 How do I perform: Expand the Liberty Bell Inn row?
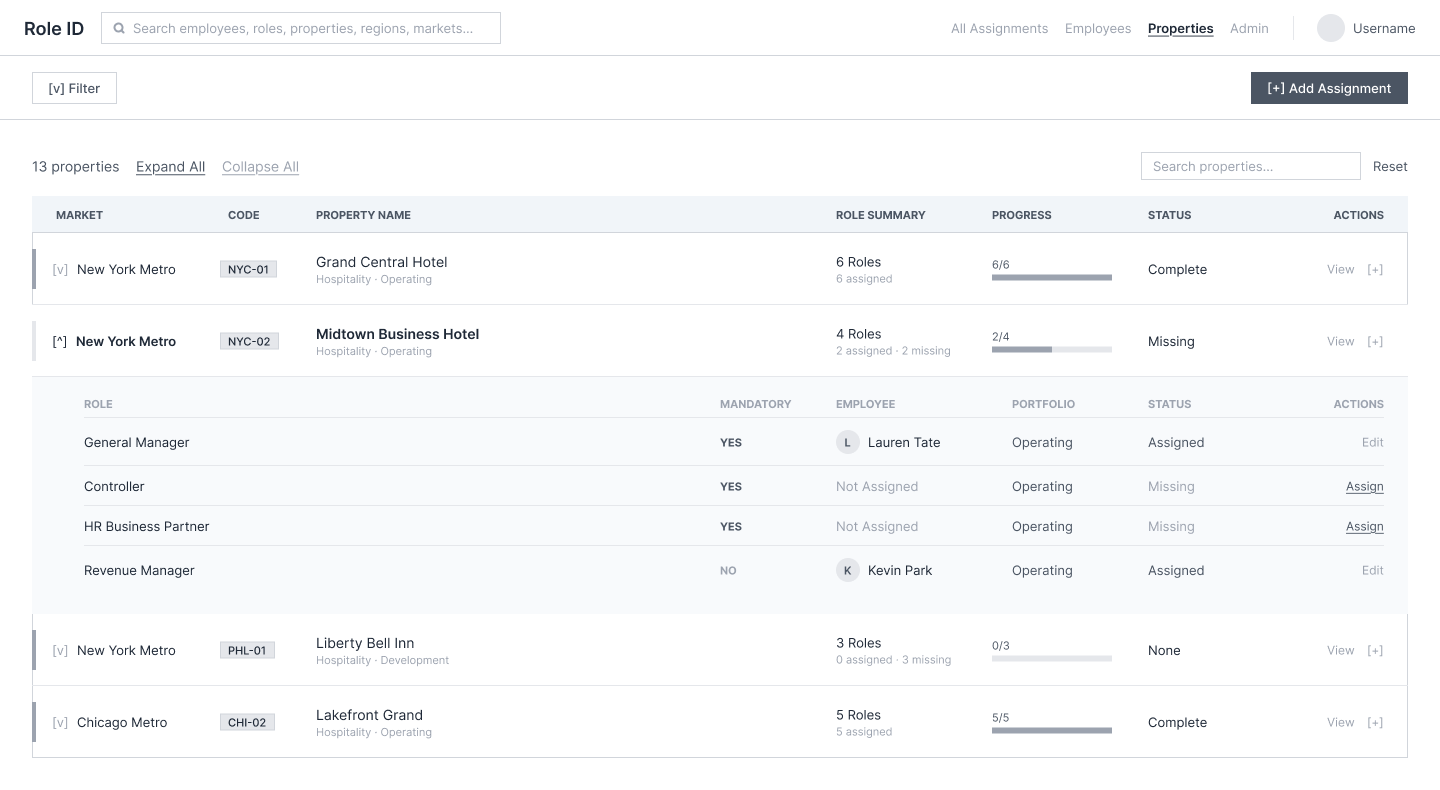pos(60,650)
